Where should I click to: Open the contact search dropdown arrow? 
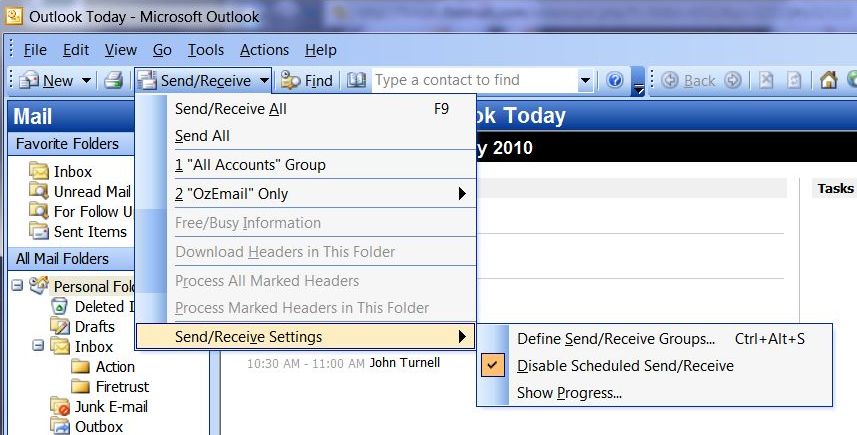(x=585, y=81)
